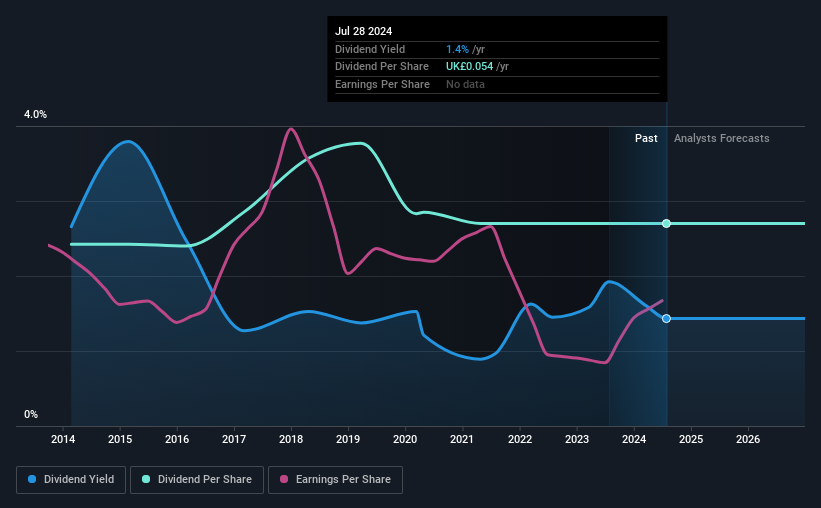
Task: Click the 2025 x-axis label
Action: (x=691, y=439)
